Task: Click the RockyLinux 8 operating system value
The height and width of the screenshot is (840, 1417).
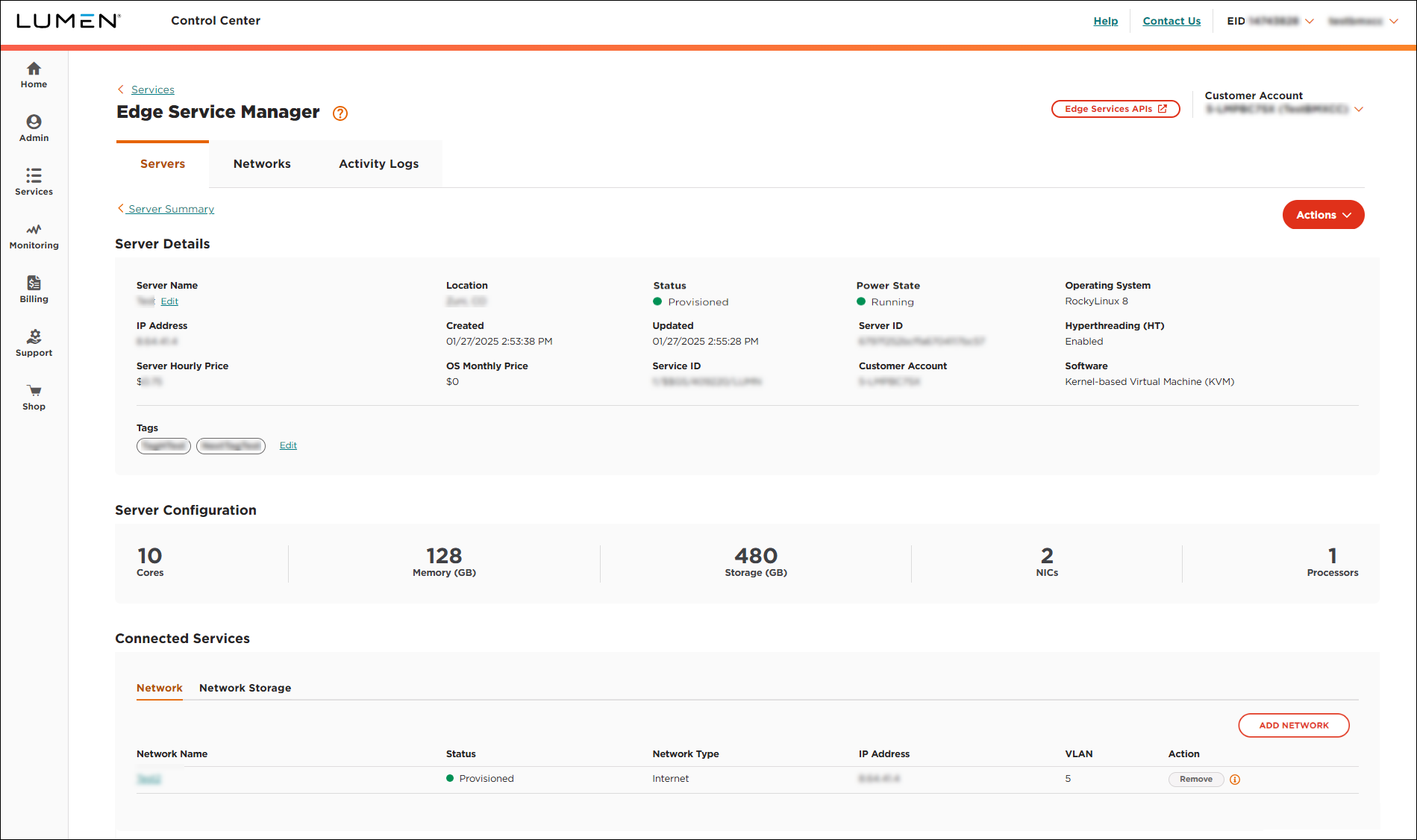Action: point(1096,301)
